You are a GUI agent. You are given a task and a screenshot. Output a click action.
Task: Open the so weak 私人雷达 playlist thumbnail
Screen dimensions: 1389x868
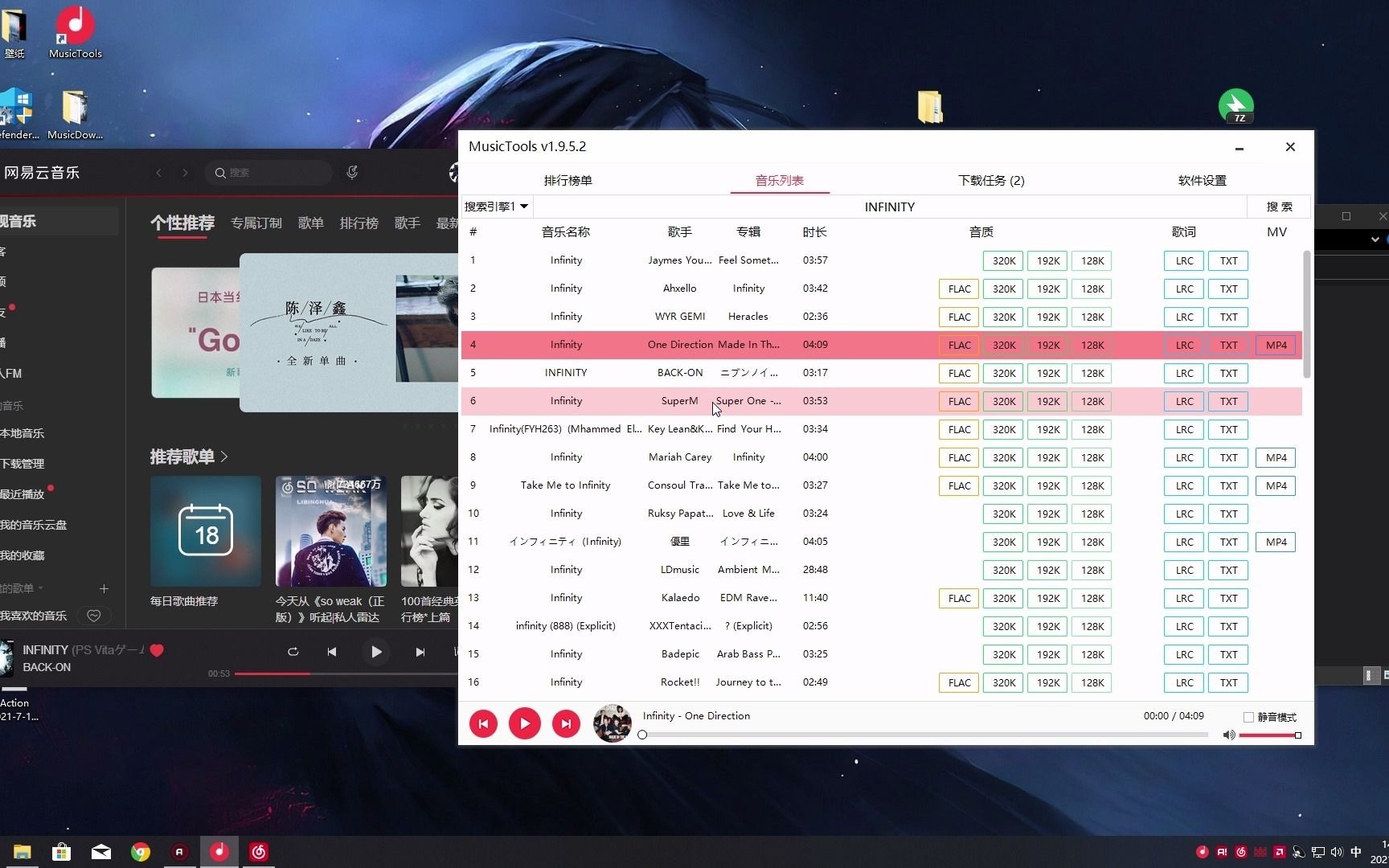tap(331, 531)
